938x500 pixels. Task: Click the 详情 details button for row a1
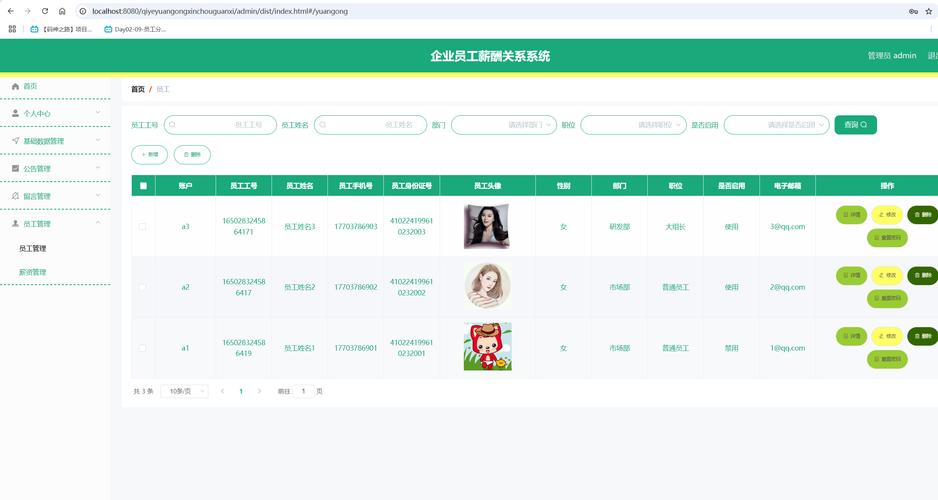851,336
